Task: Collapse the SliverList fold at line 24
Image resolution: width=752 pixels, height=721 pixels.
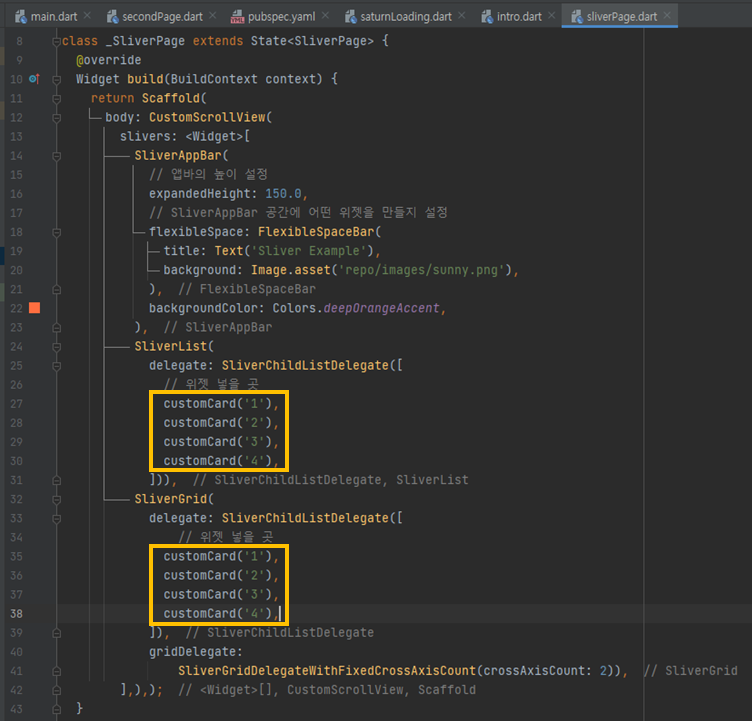Action: pyautogui.click(x=57, y=347)
